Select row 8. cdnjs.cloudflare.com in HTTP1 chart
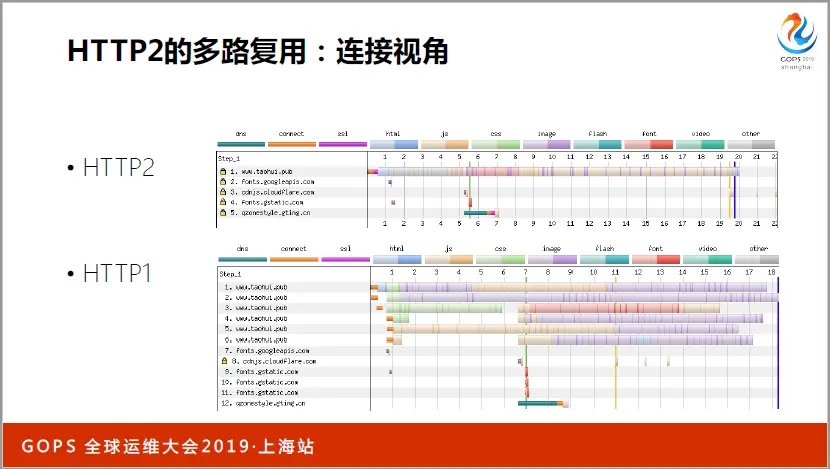 (x=499, y=361)
